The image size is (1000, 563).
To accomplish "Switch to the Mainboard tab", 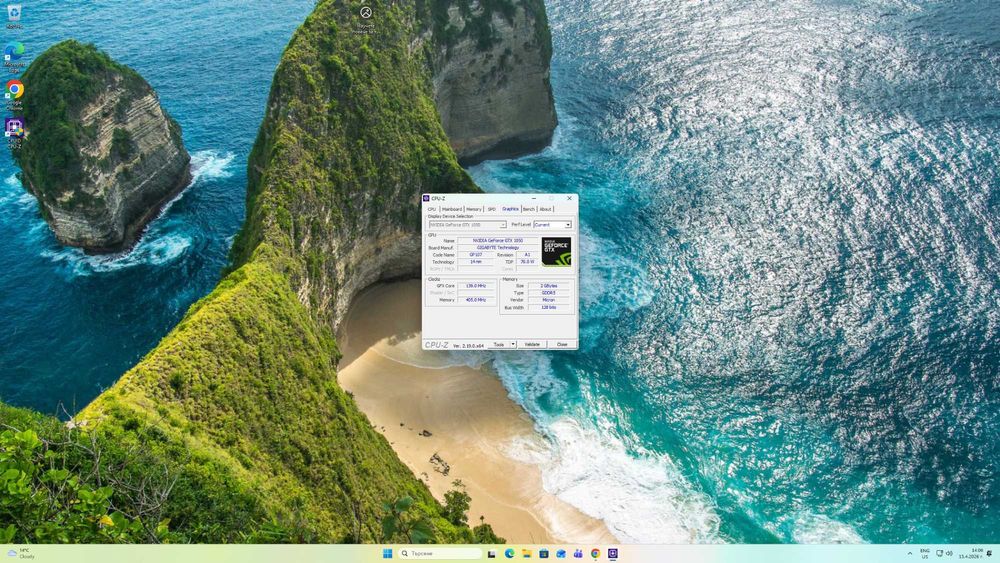I will [x=452, y=209].
